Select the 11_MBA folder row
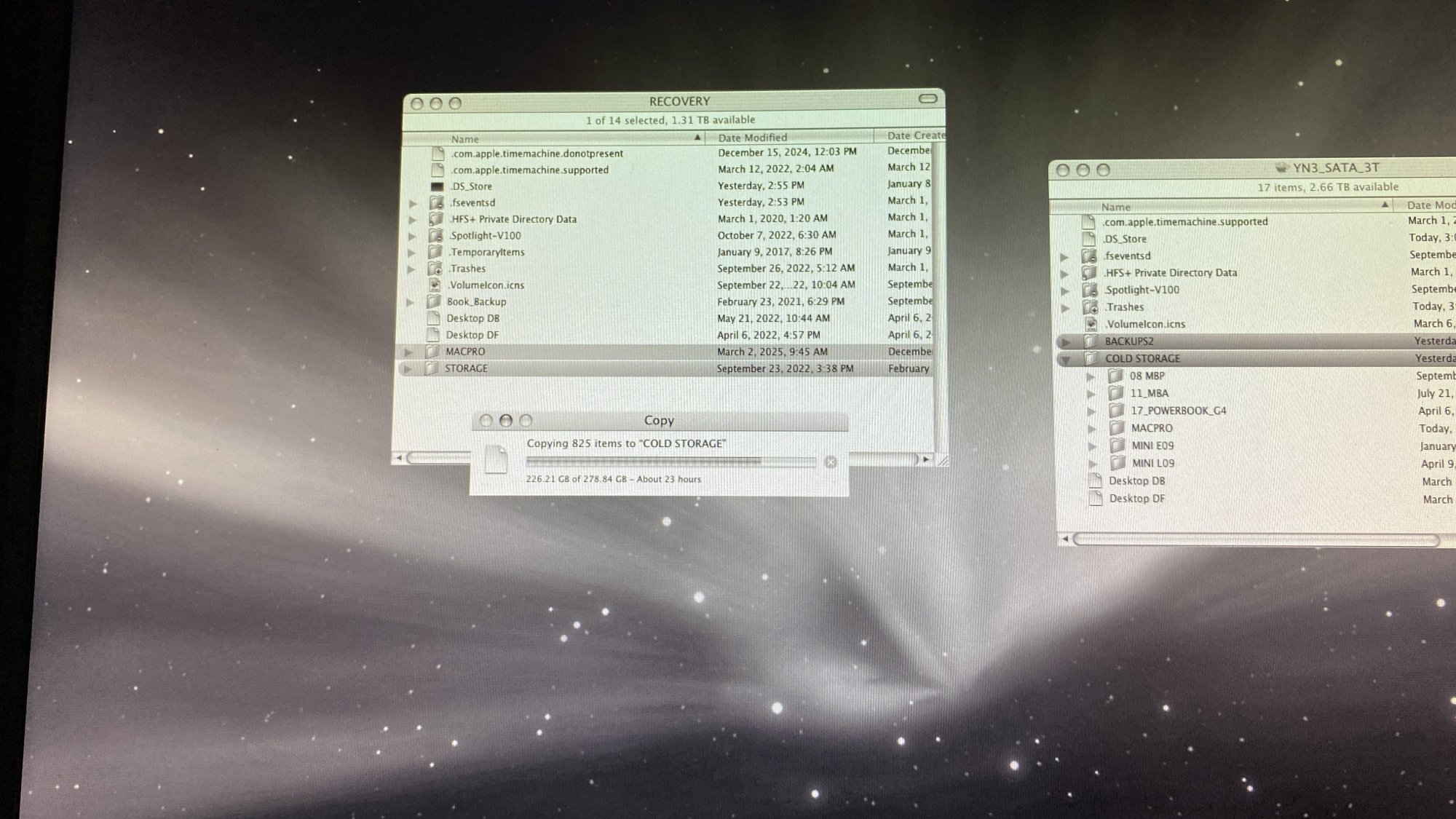The image size is (1456, 819). pyautogui.click(x=1149, y=393)
